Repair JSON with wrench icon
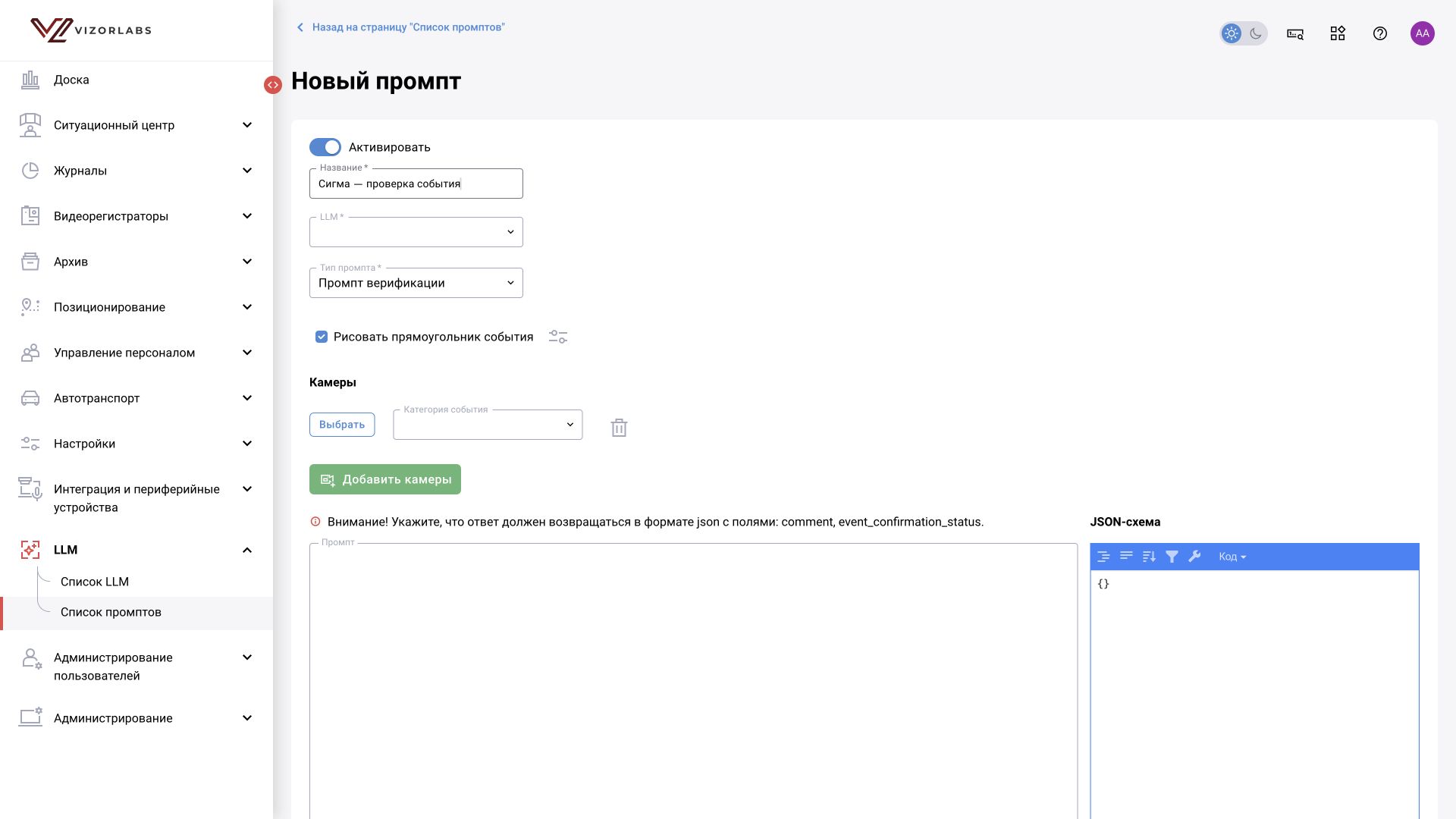 click(x=1195, y=557)
